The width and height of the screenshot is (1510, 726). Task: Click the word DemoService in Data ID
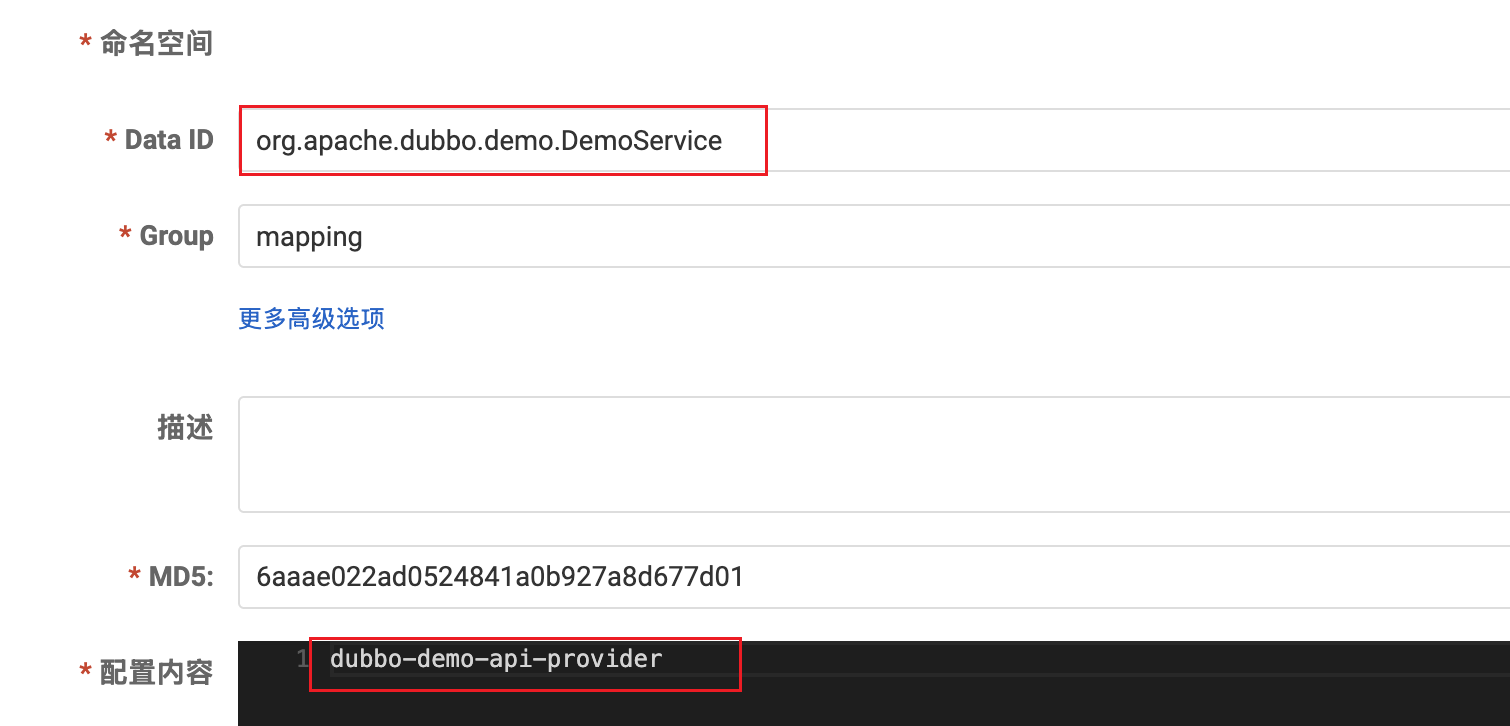[x=642, y=140]
